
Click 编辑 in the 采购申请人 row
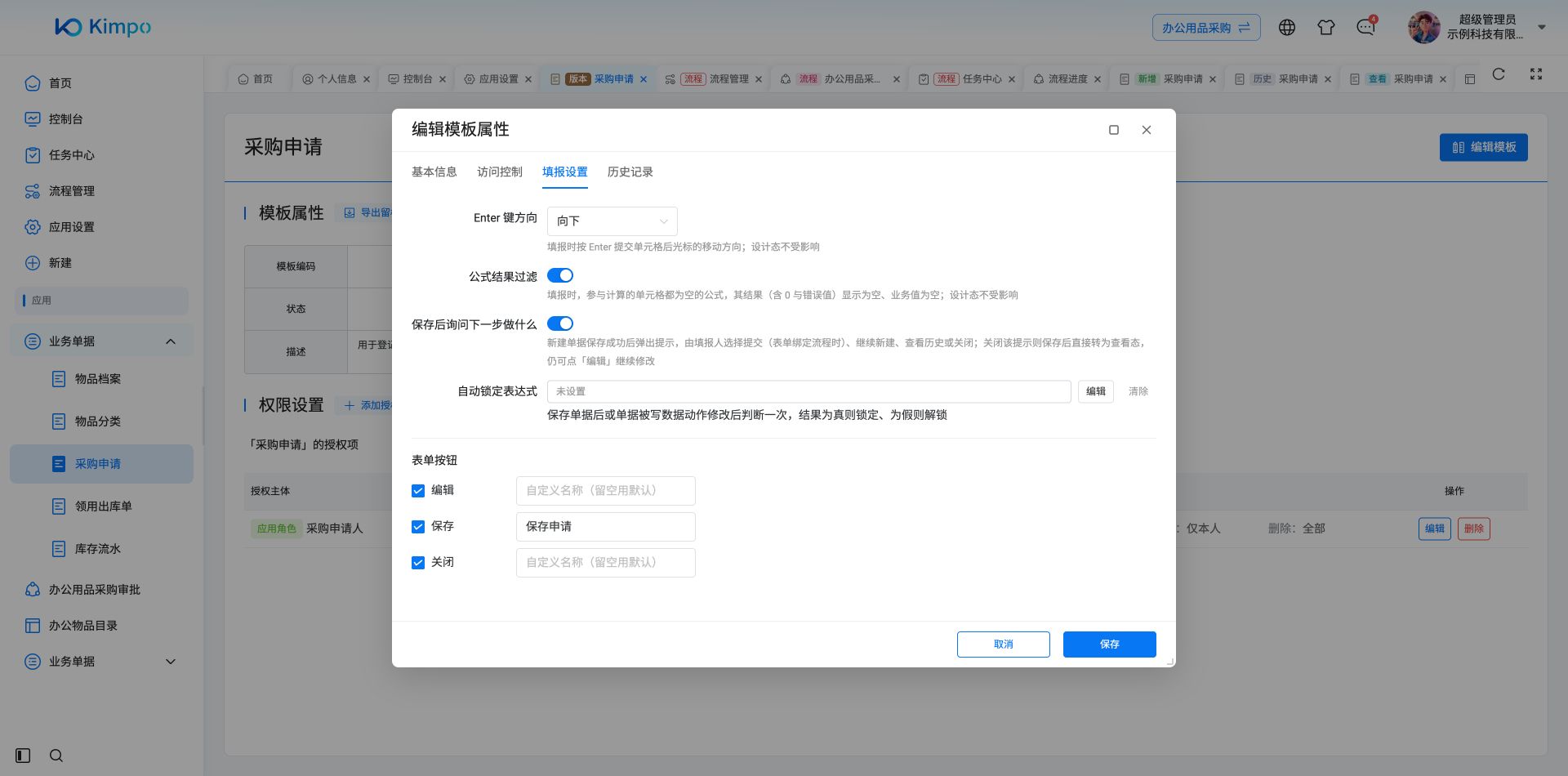1435,529
